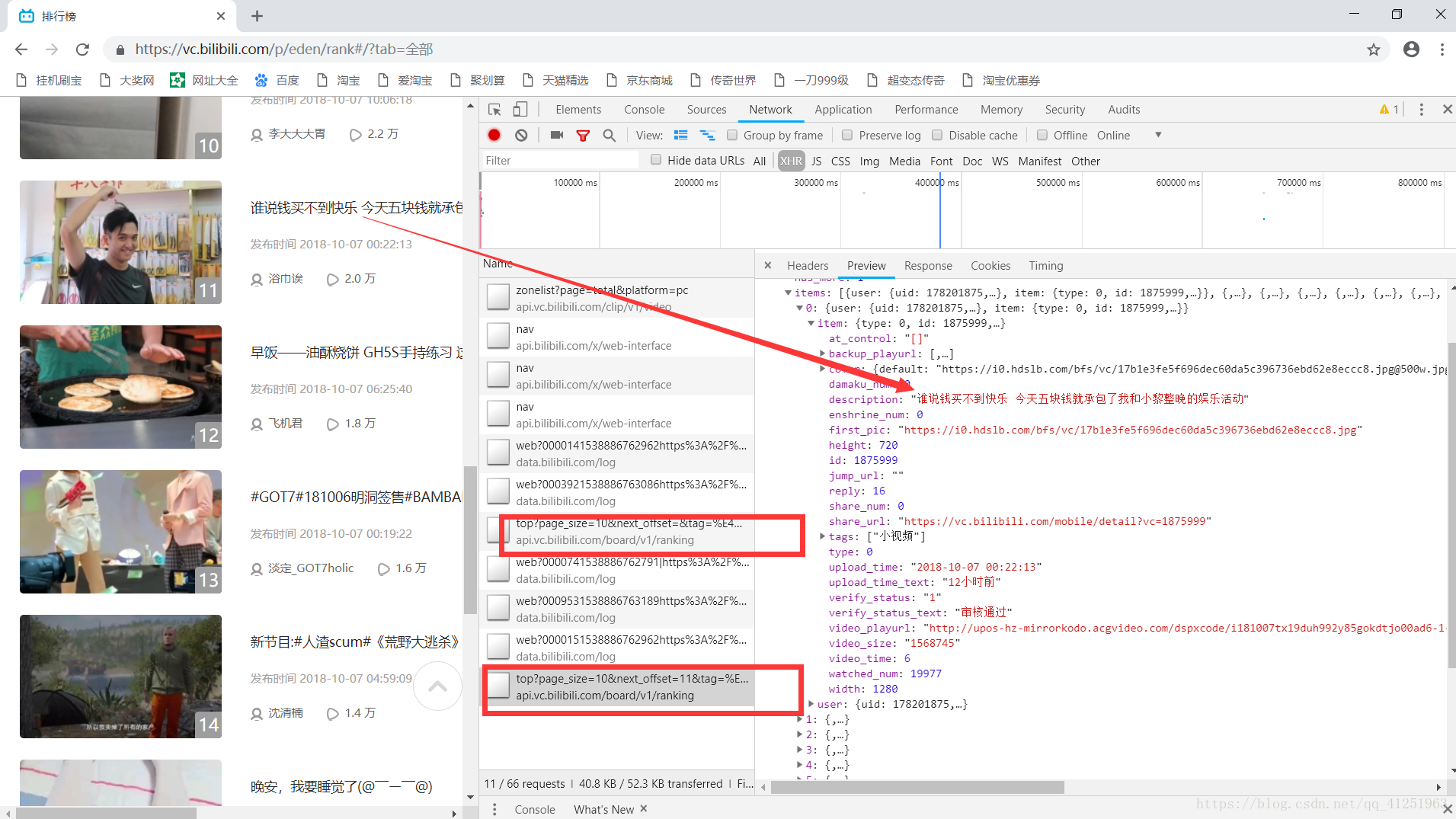This screenshot has height=819, width=1456.
Task: Select the inspect element picker icon
Action: [494, 110]
